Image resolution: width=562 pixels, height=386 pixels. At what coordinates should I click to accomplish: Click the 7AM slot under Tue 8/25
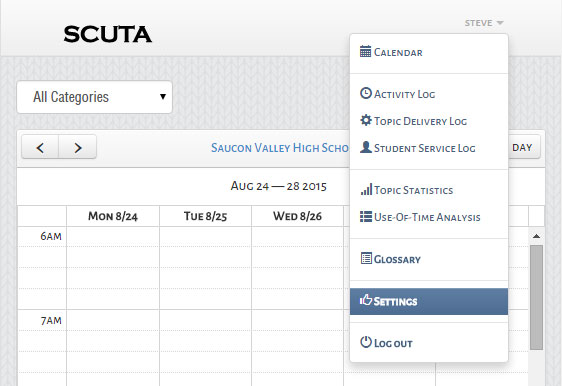pyautogui.click(x=205, y=320)
